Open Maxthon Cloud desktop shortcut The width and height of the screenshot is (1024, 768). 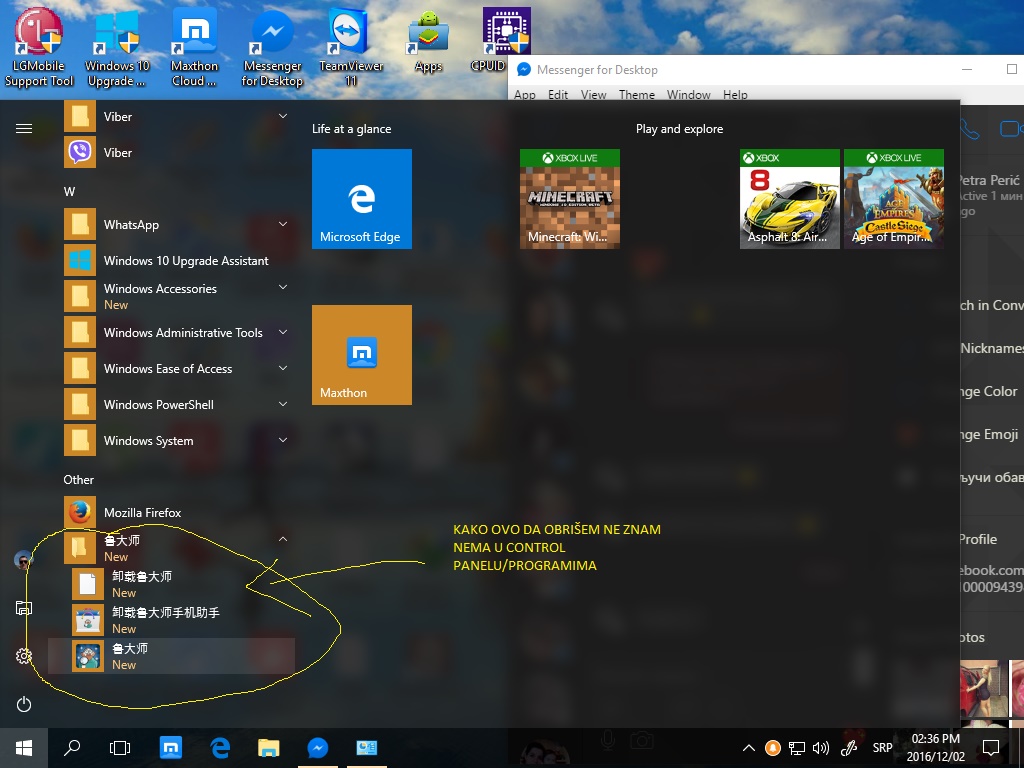[194, 47]
